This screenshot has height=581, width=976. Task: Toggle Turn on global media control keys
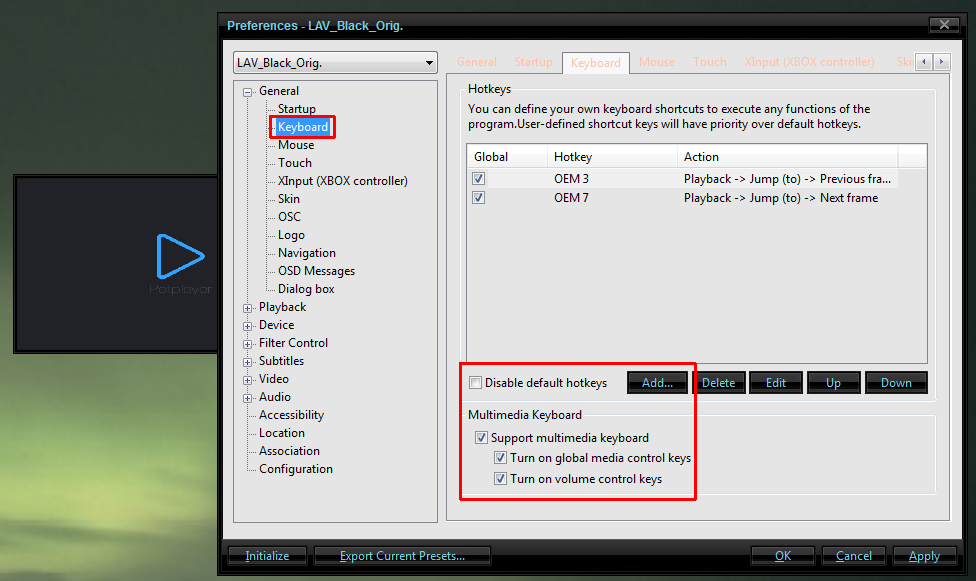point(500,458)
